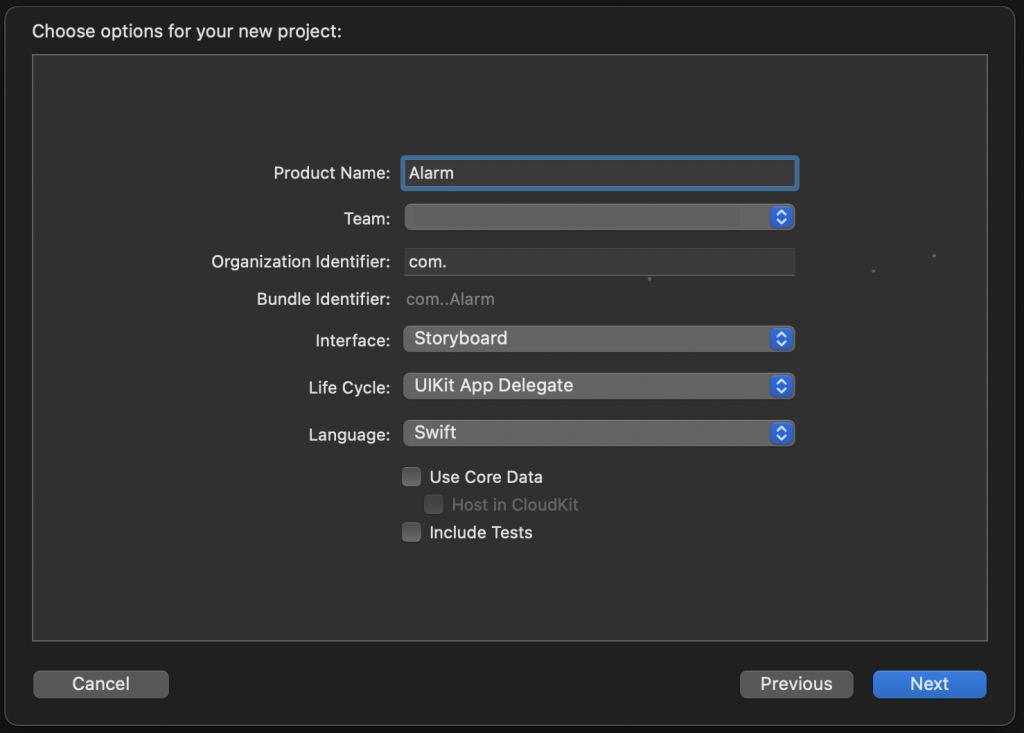
Task: Click the "Choose options for your new project" heading
Action: click(x=187, y=31)
